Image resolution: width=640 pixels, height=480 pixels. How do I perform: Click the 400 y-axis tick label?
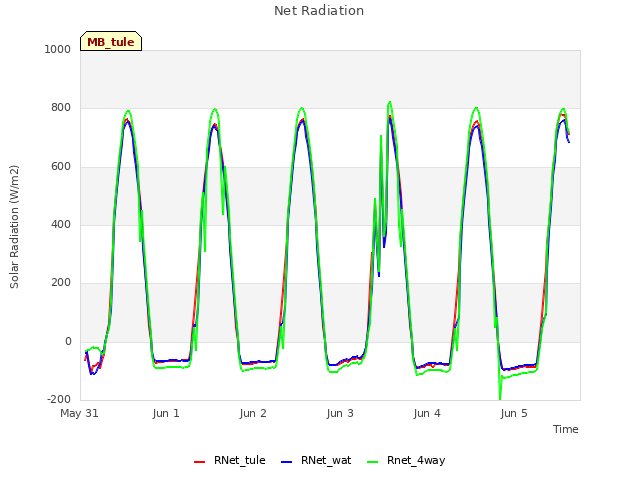(61, 224)
